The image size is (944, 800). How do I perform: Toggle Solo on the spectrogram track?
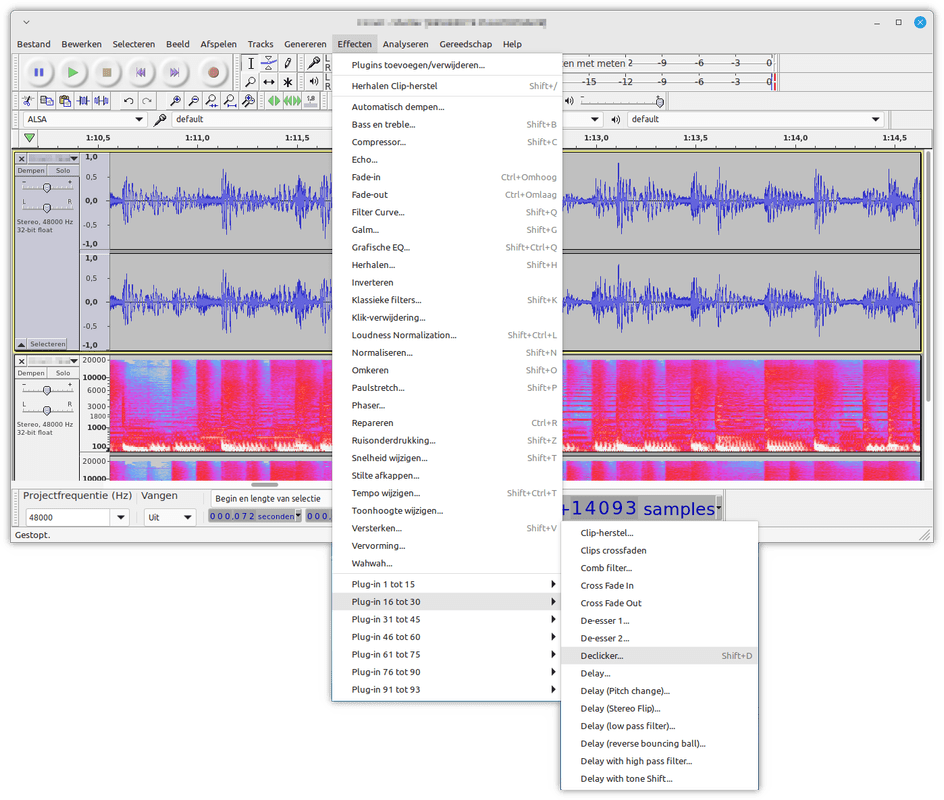pyautogui.click(x=63, y=373)
